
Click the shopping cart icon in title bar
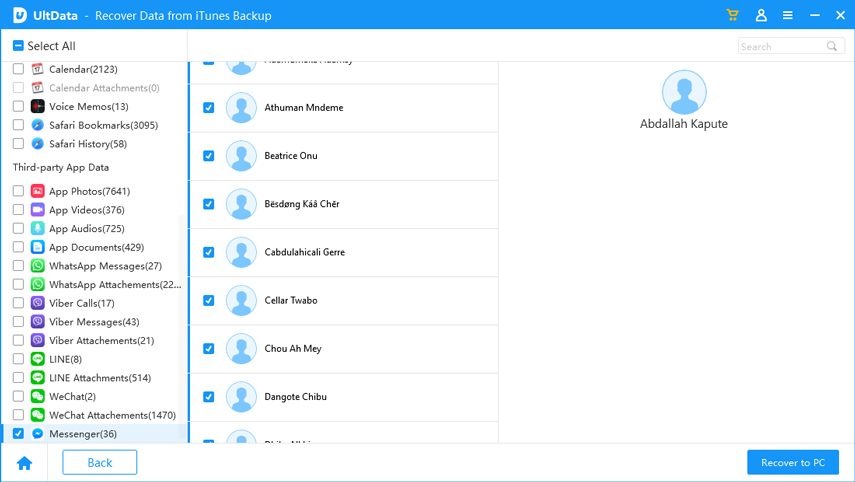click(x=733, y=16)
